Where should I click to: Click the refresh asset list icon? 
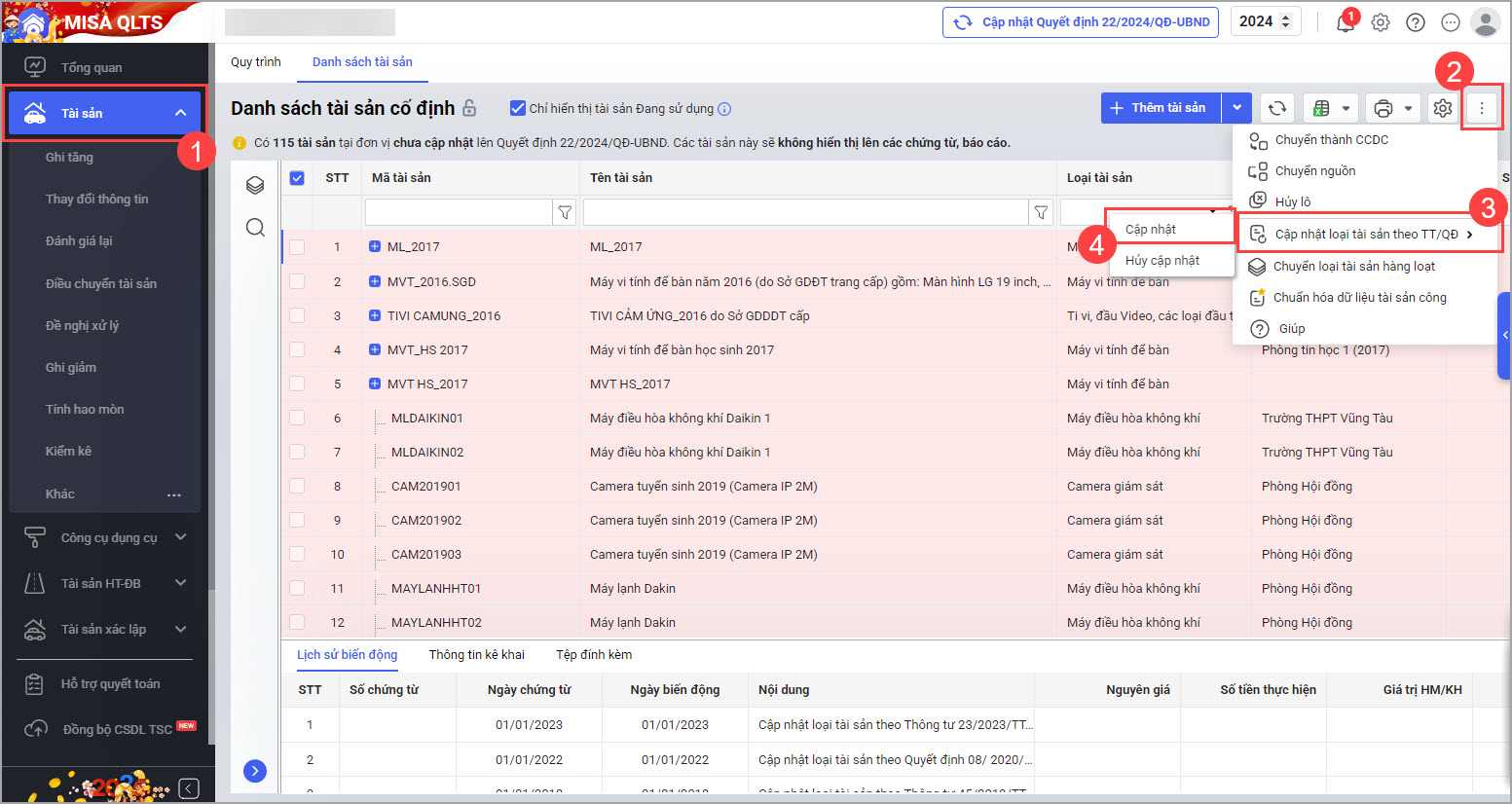[x=1277, y=108]
